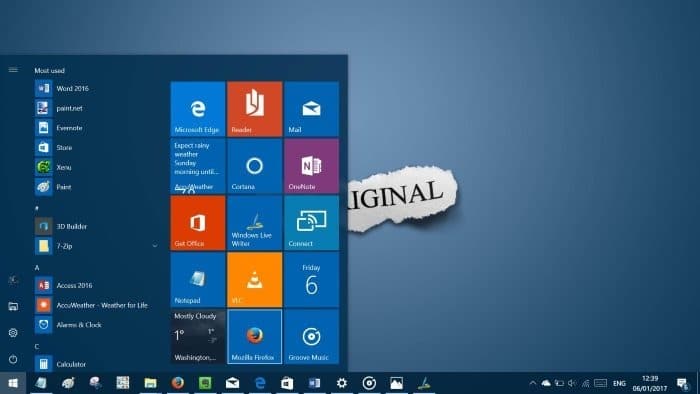The width and height of the screenshot is (700, 394).
Task: Show hidden system tray icons chevron
Action: coord(533,383)
